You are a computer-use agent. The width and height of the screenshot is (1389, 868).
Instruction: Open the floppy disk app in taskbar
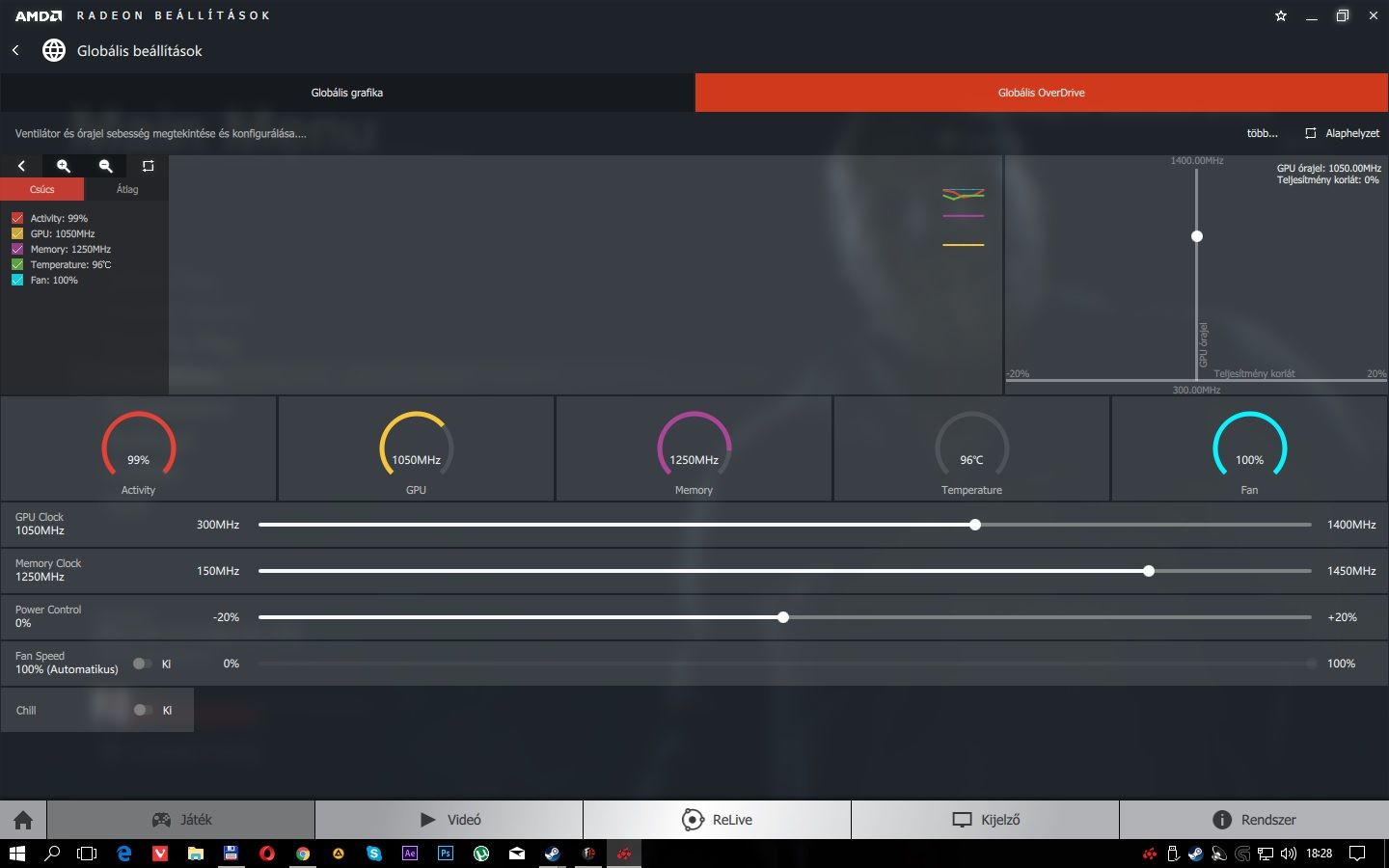click(231, 854)
